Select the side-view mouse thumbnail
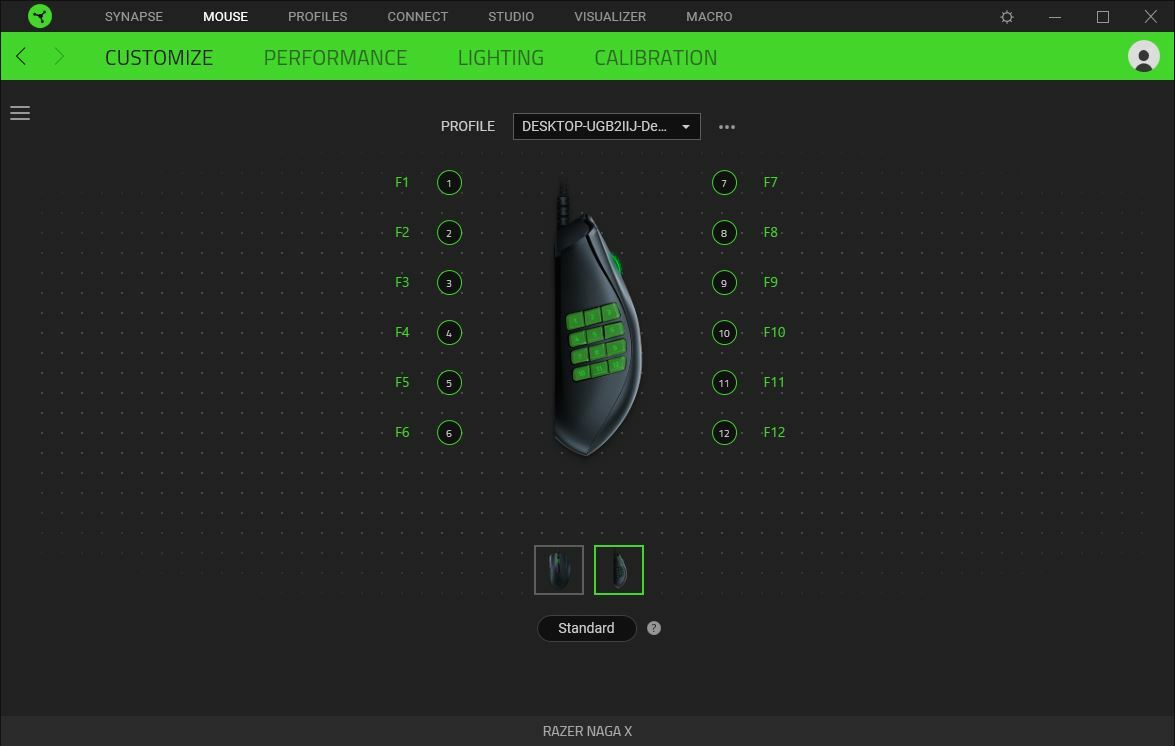Screen dimensions: 1175x746 click(619, 569)
